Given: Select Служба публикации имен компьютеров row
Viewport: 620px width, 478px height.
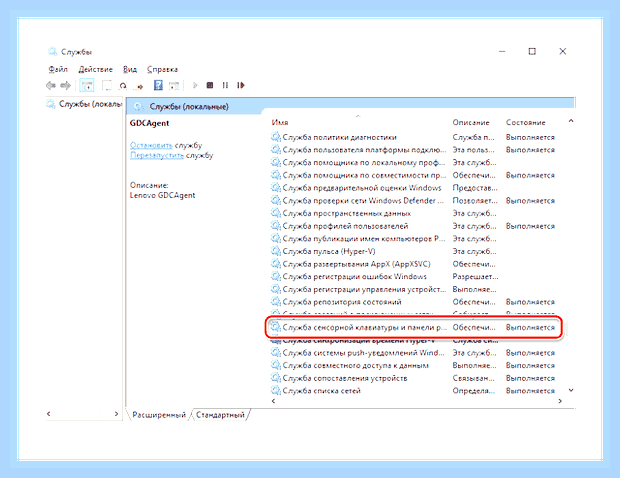Looking at the screenshot, I should (413, 238).
